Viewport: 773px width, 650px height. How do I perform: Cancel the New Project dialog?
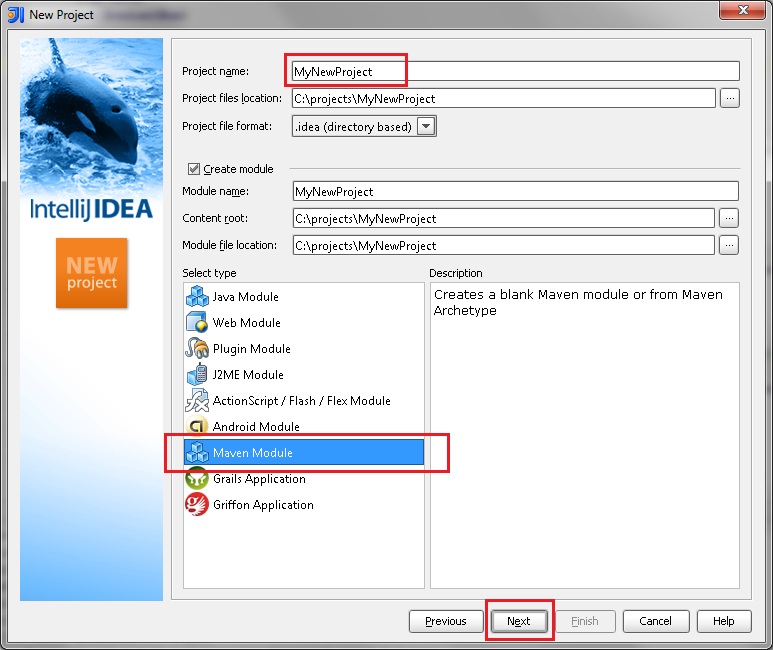656,621
